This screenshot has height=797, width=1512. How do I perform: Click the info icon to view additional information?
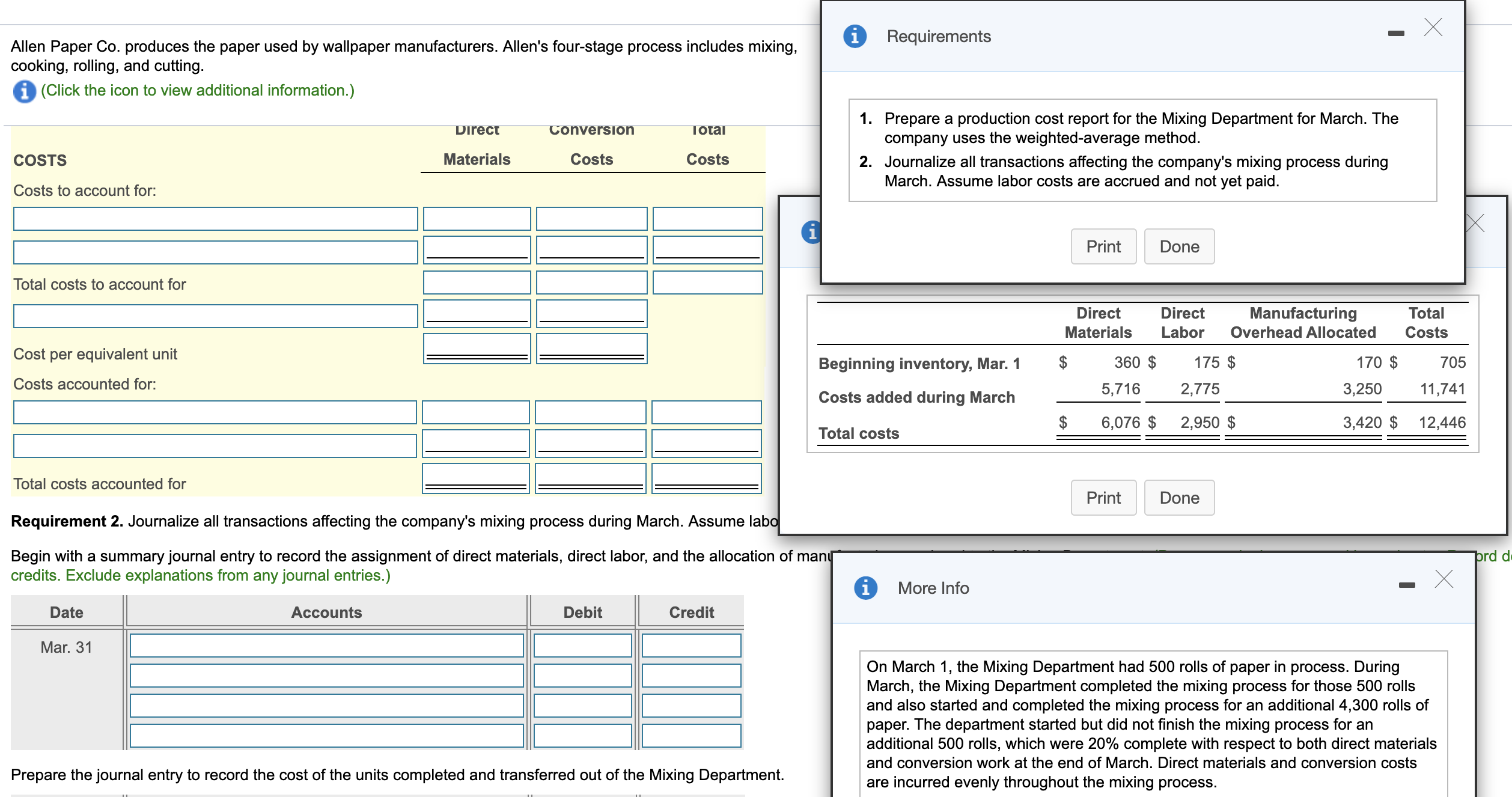(25, 90)
